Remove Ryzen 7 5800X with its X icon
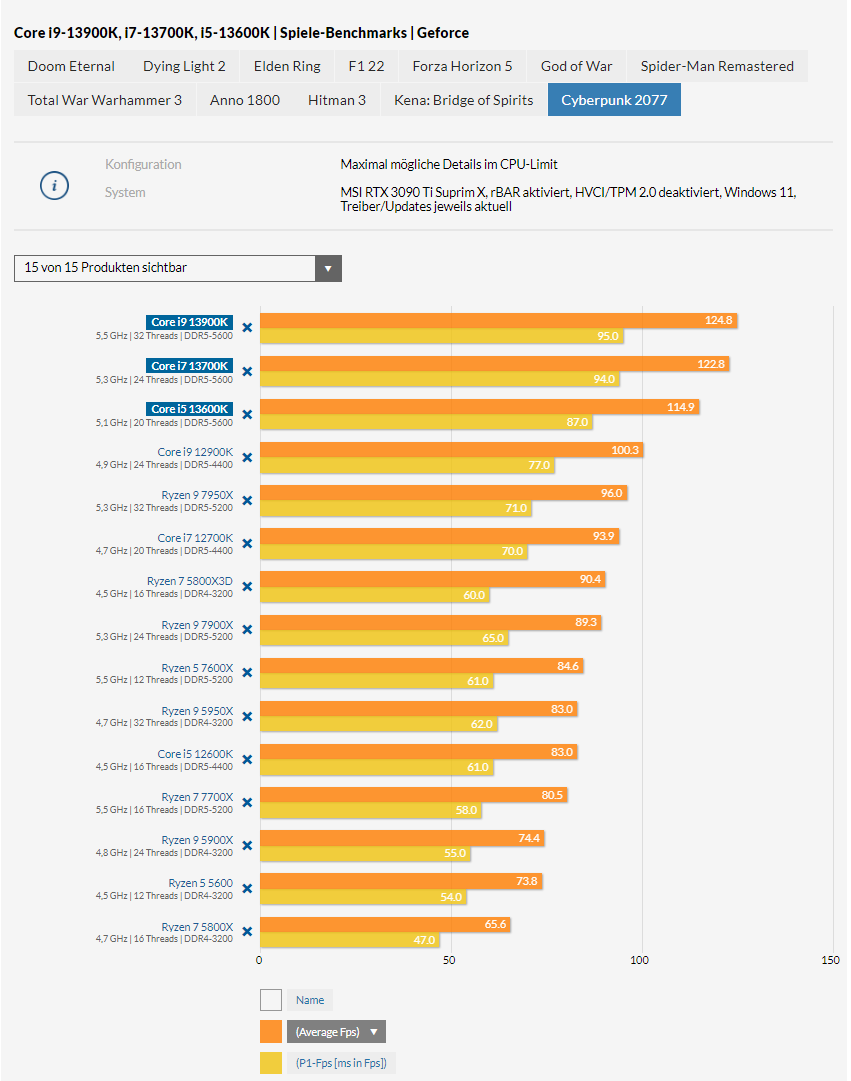This screenshot has height=1081, width=851. coord(247,931)
